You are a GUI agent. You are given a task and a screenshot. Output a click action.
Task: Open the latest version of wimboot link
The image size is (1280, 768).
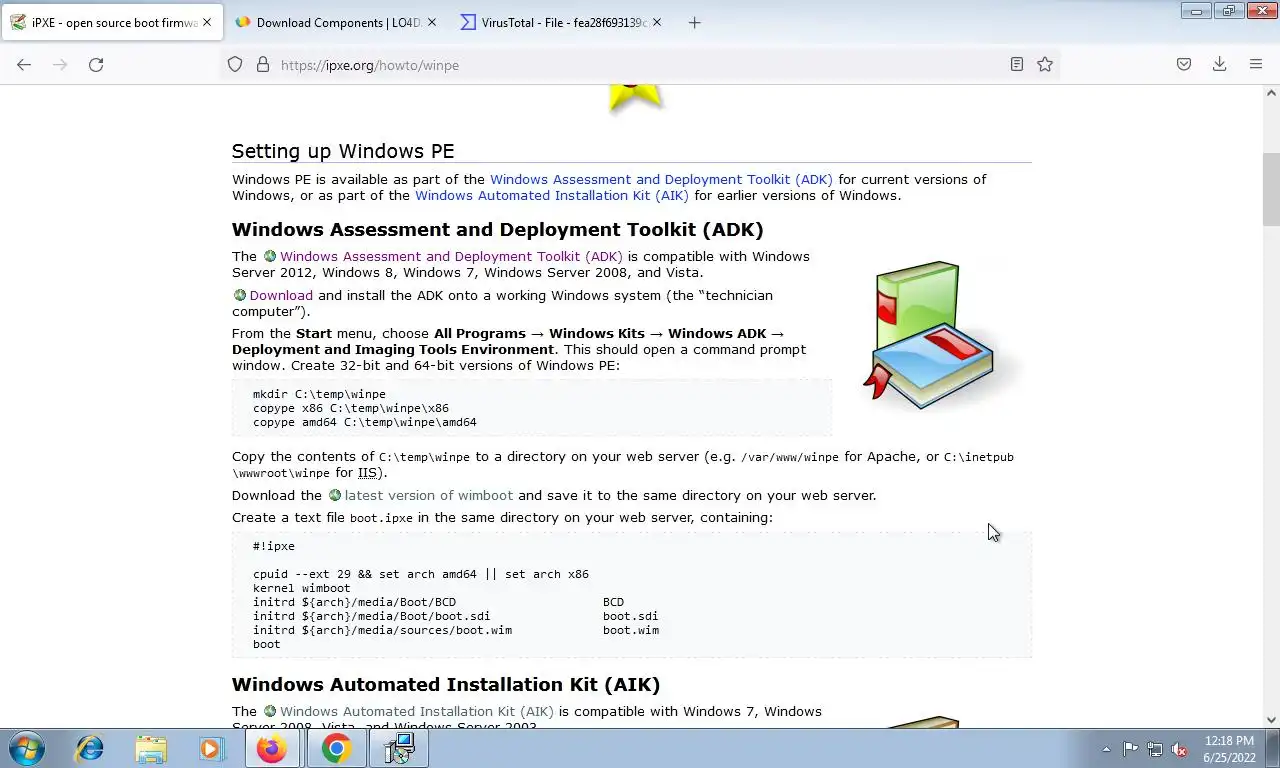[428, 496]
